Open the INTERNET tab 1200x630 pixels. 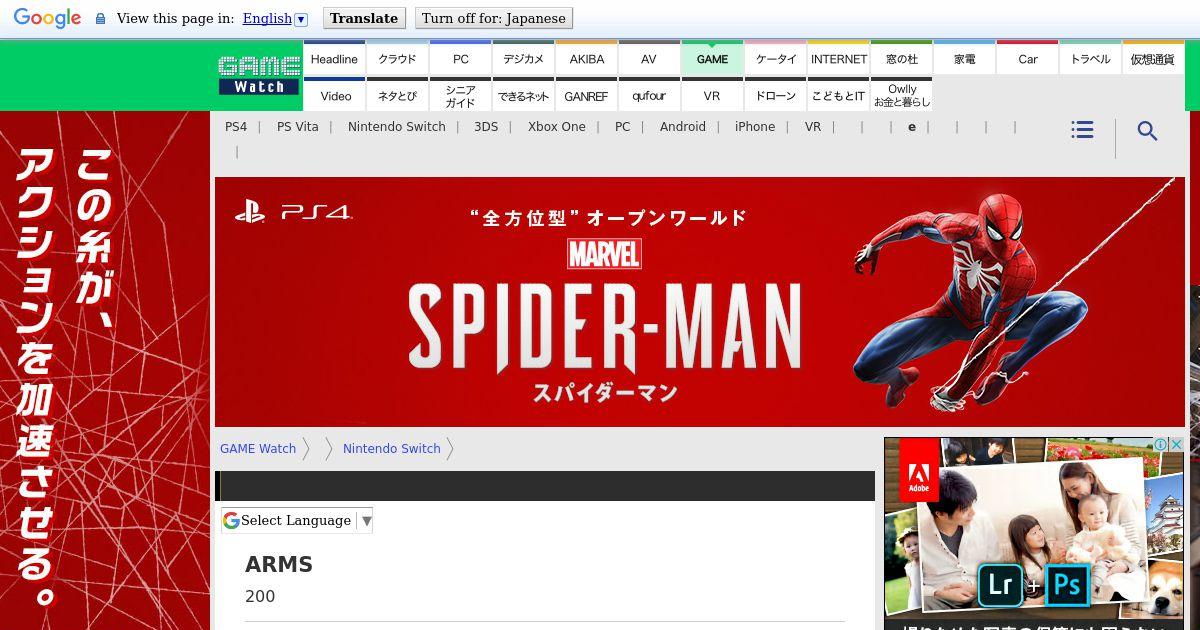(839, 59)
